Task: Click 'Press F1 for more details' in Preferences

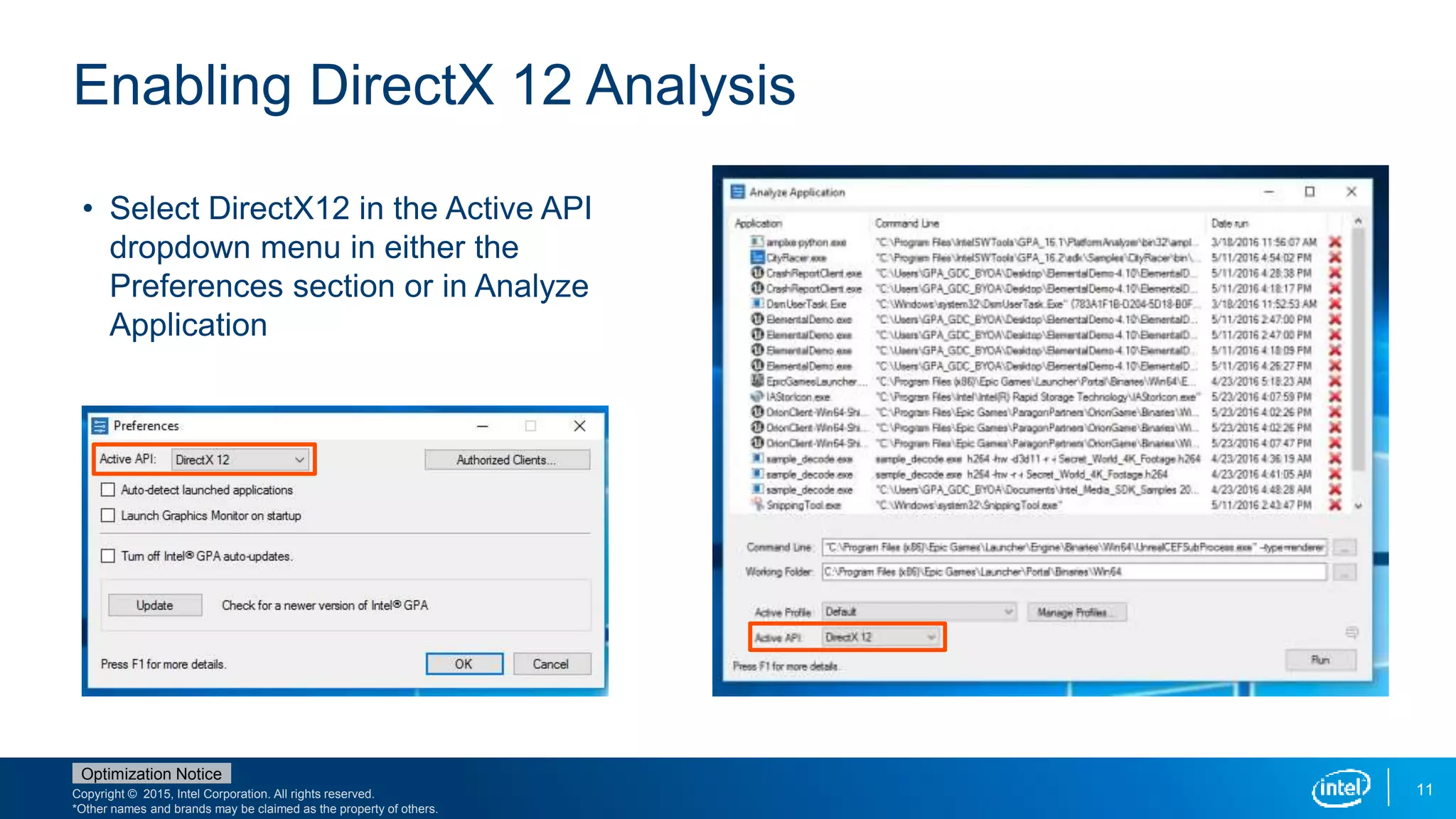Action: (x=164, y=664)
